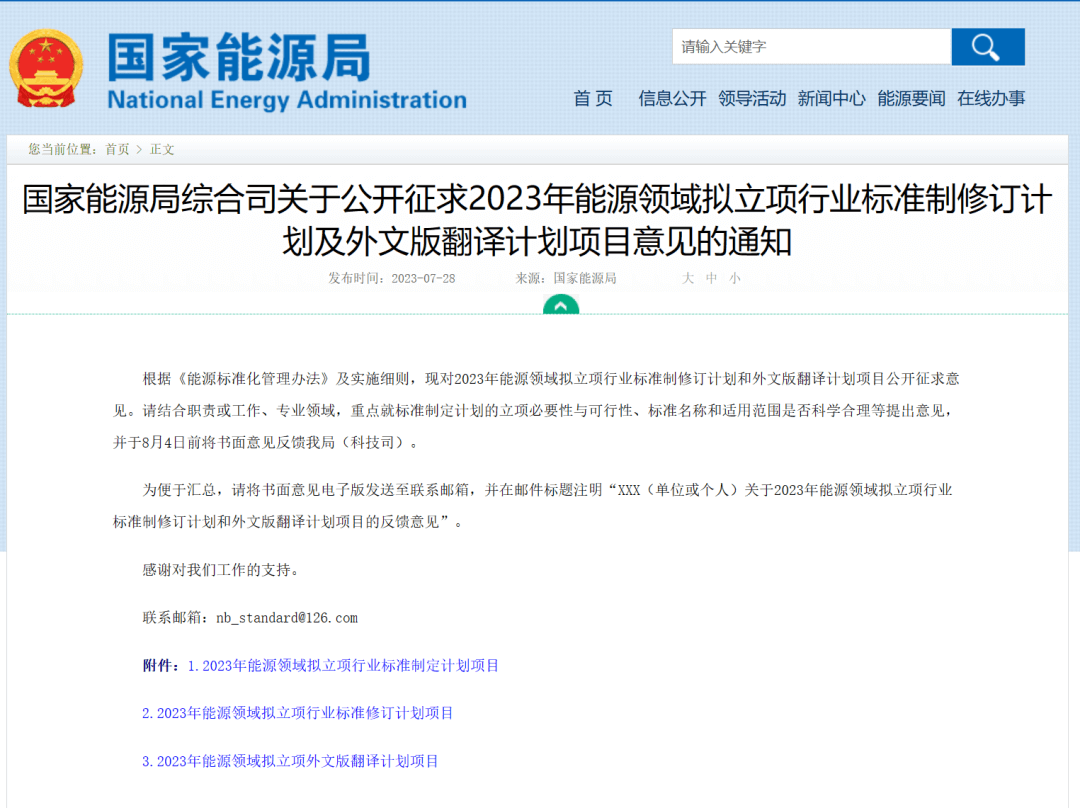Screen dimensions: 1080x808
Task: Open the 信息公开 menu item
Action: [671, 99]
